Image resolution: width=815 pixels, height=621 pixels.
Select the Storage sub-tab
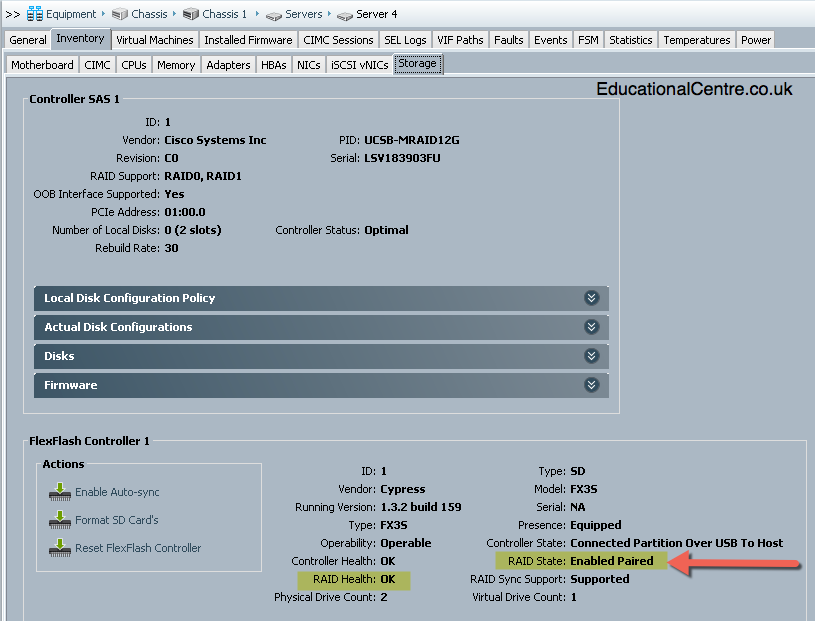point(417,64)
